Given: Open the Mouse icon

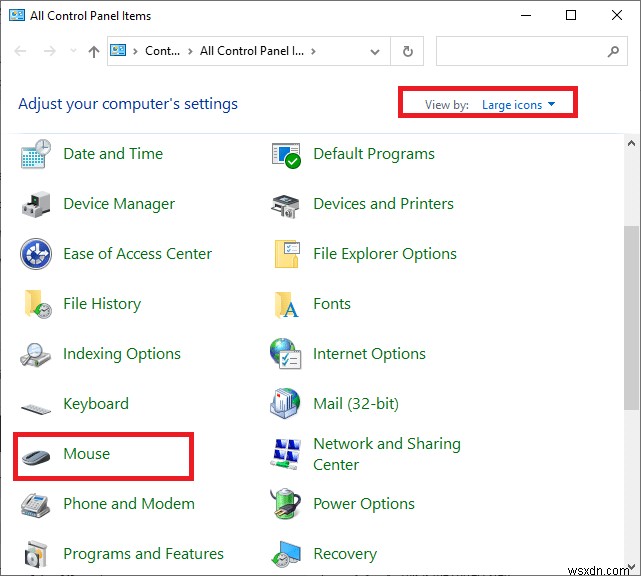Looking at the screenshot, I should point(36,457).
